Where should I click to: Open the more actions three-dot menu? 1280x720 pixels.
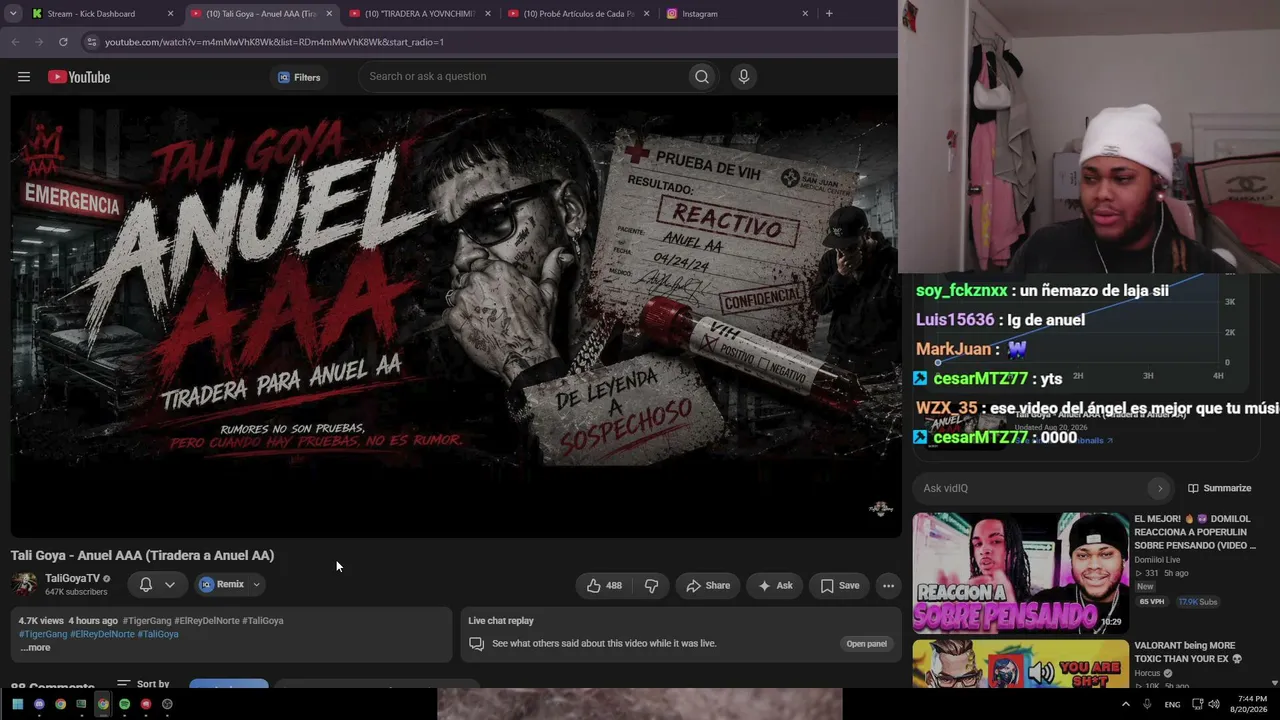tap(888, 586)
